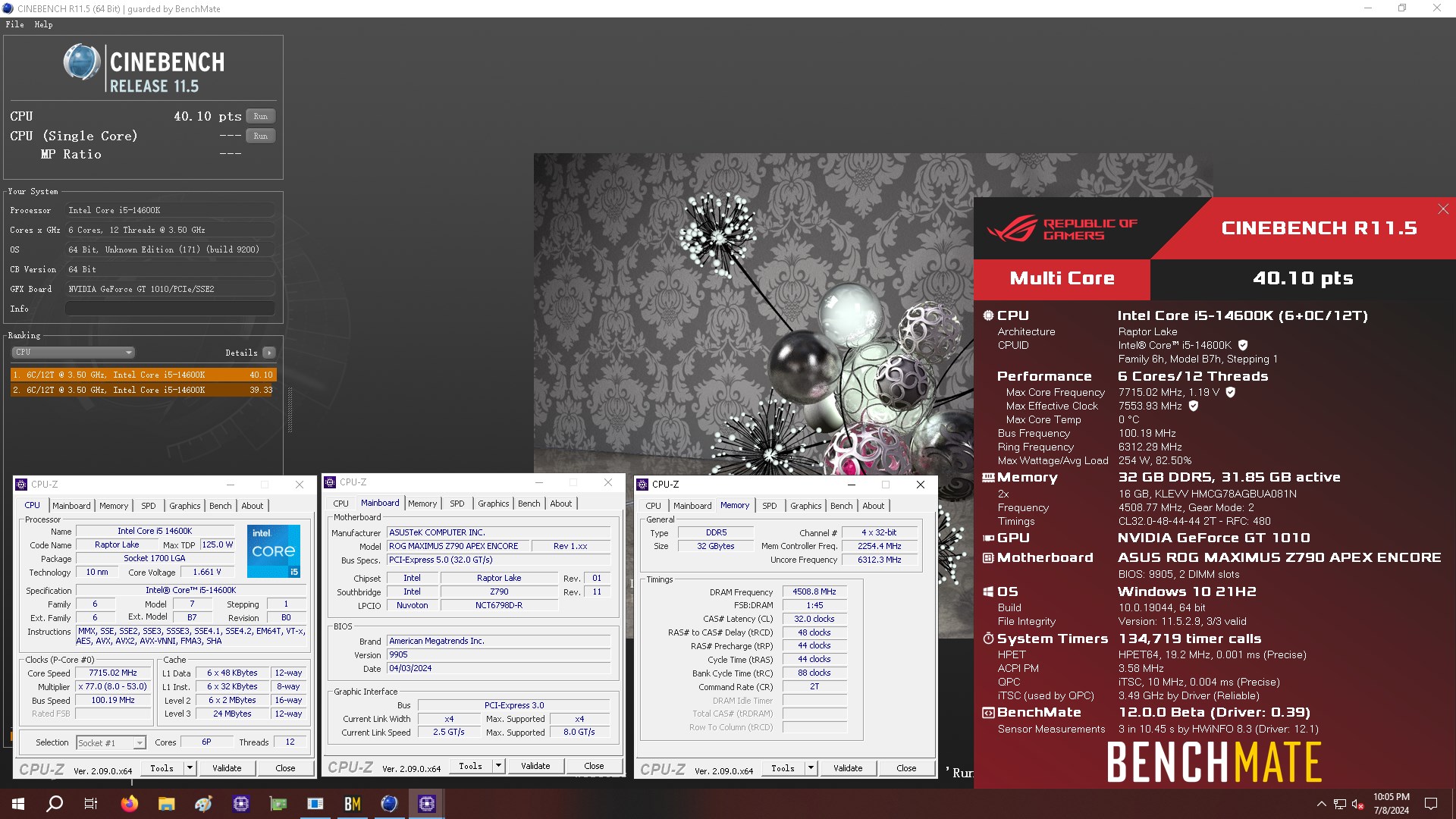Click the BIOS Version field 9905
The height and width of the screenshot is (819, 1456).
pos(498,654)
